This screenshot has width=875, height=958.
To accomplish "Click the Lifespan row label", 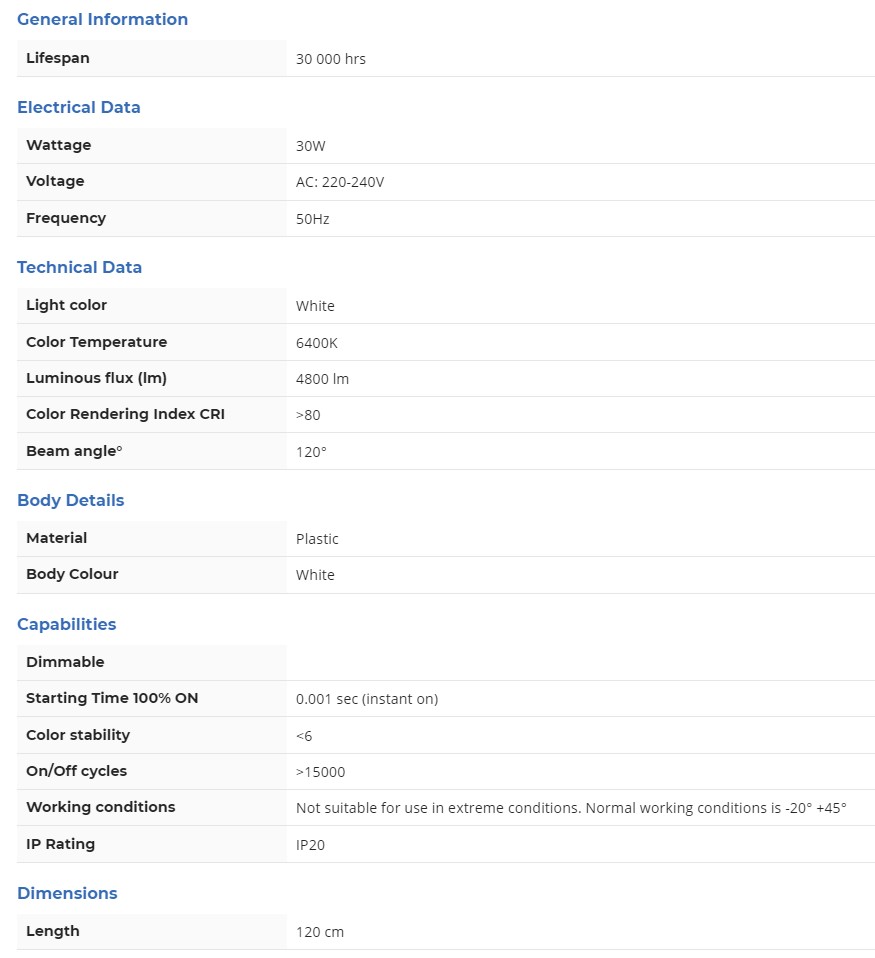I will point(58,58).
